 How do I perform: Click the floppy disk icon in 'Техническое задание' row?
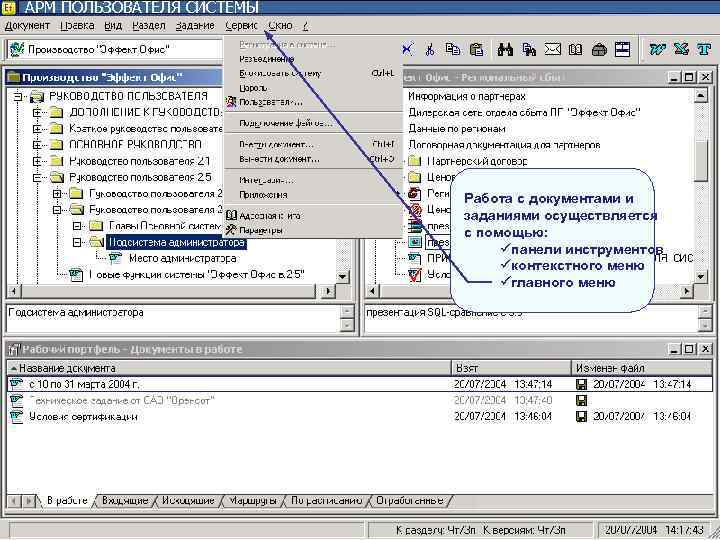[x=581, y=400]
